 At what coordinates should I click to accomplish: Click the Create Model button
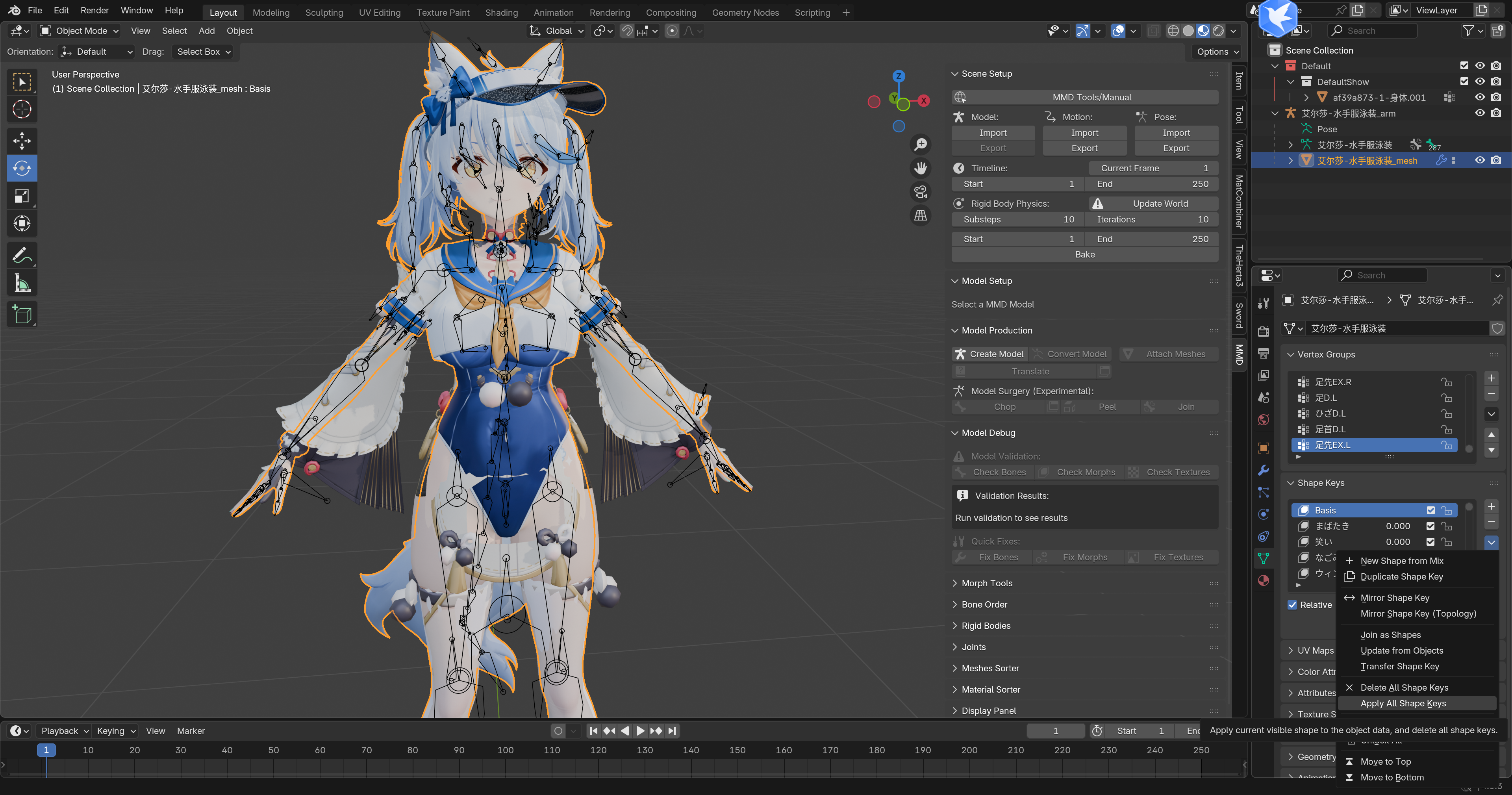[x=989, y=354]
